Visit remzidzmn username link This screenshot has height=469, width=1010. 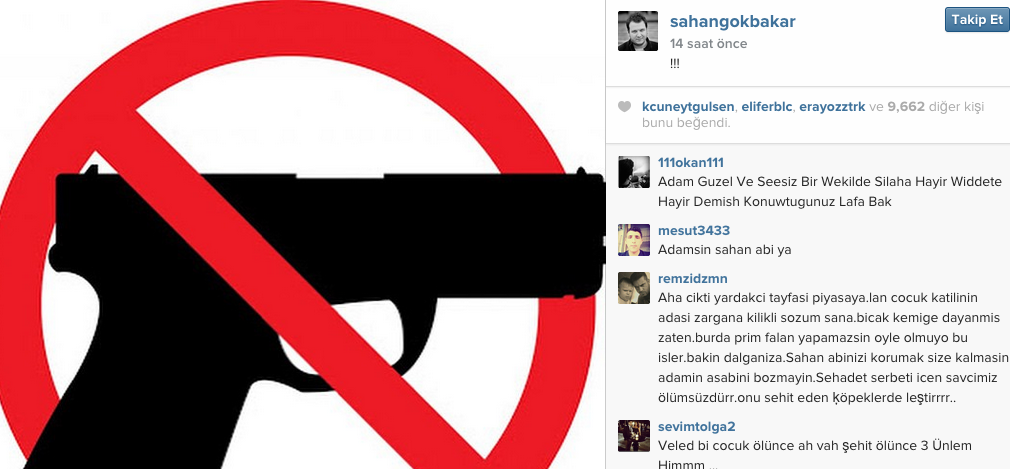click(x=692, y=279)
